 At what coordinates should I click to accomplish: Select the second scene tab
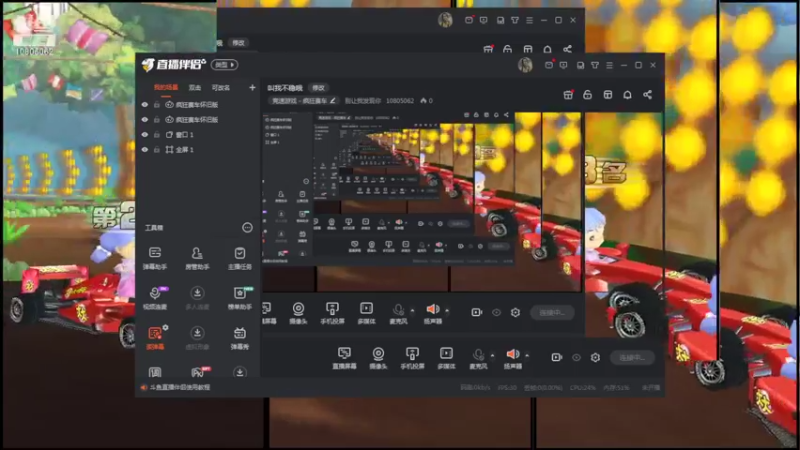pos(195,88)
